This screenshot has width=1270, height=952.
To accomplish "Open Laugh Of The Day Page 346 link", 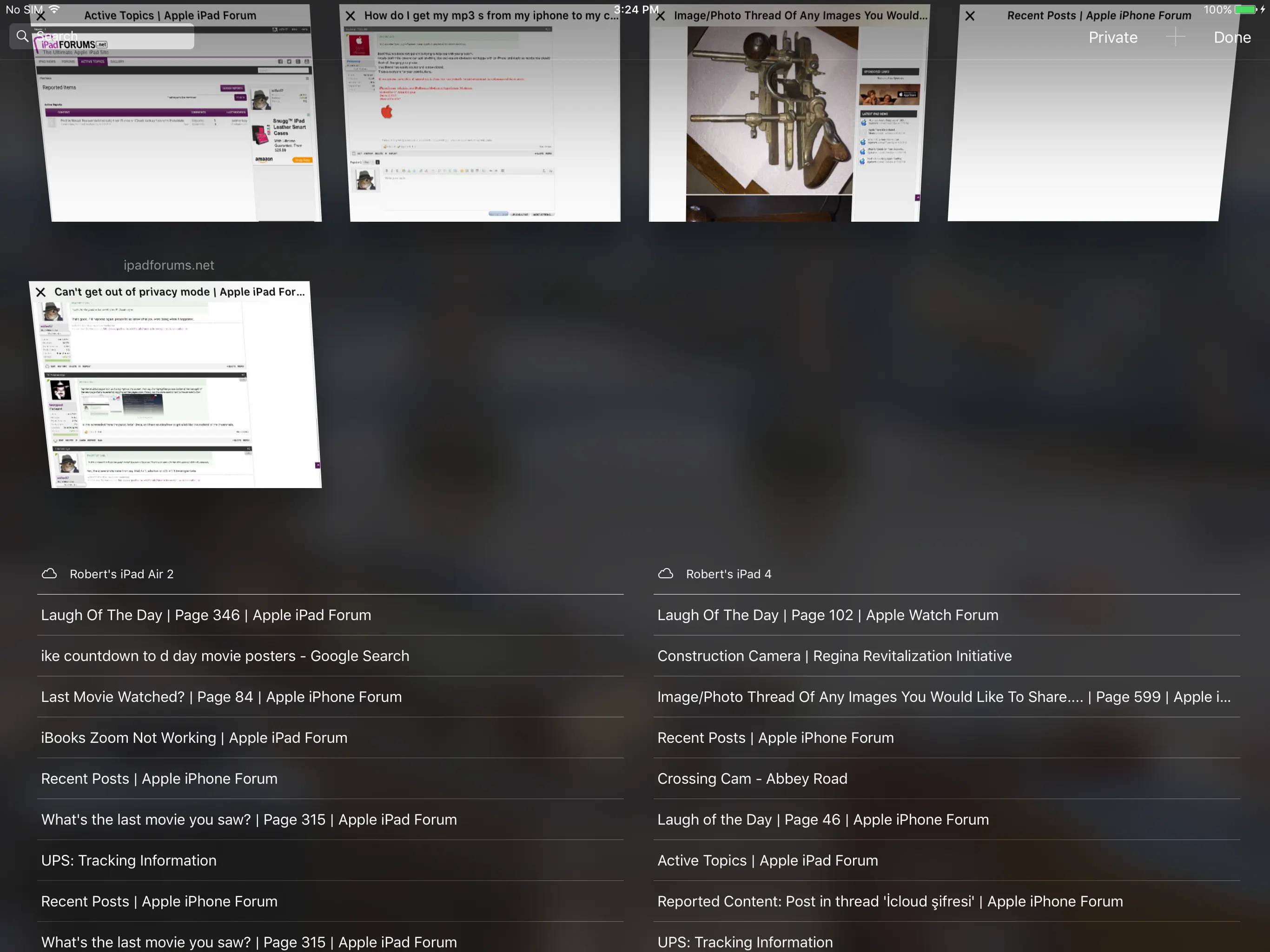I will [206, 615].
